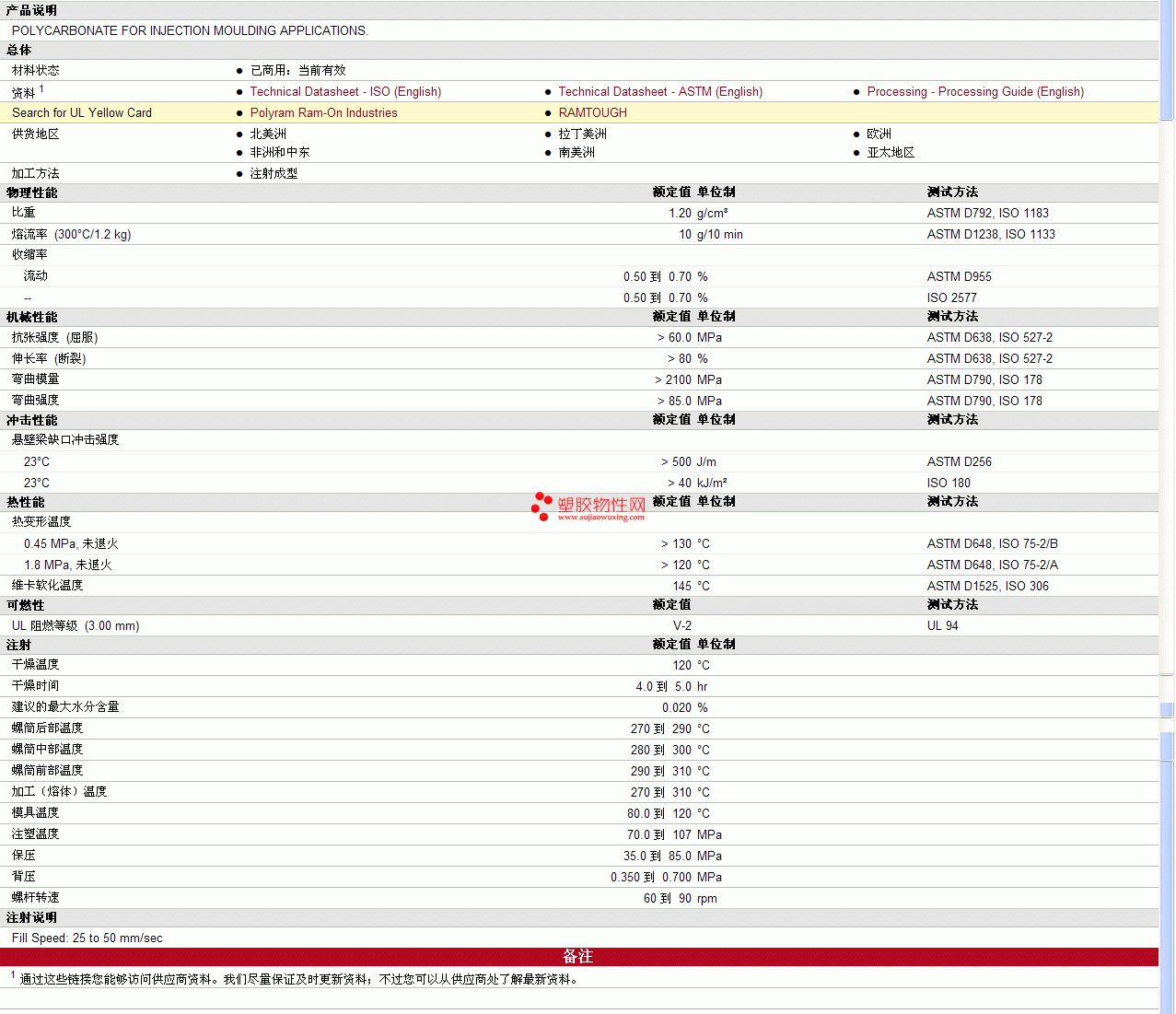
Task: Select flammability rating 'V-2' value
Action: coord(682,626)
